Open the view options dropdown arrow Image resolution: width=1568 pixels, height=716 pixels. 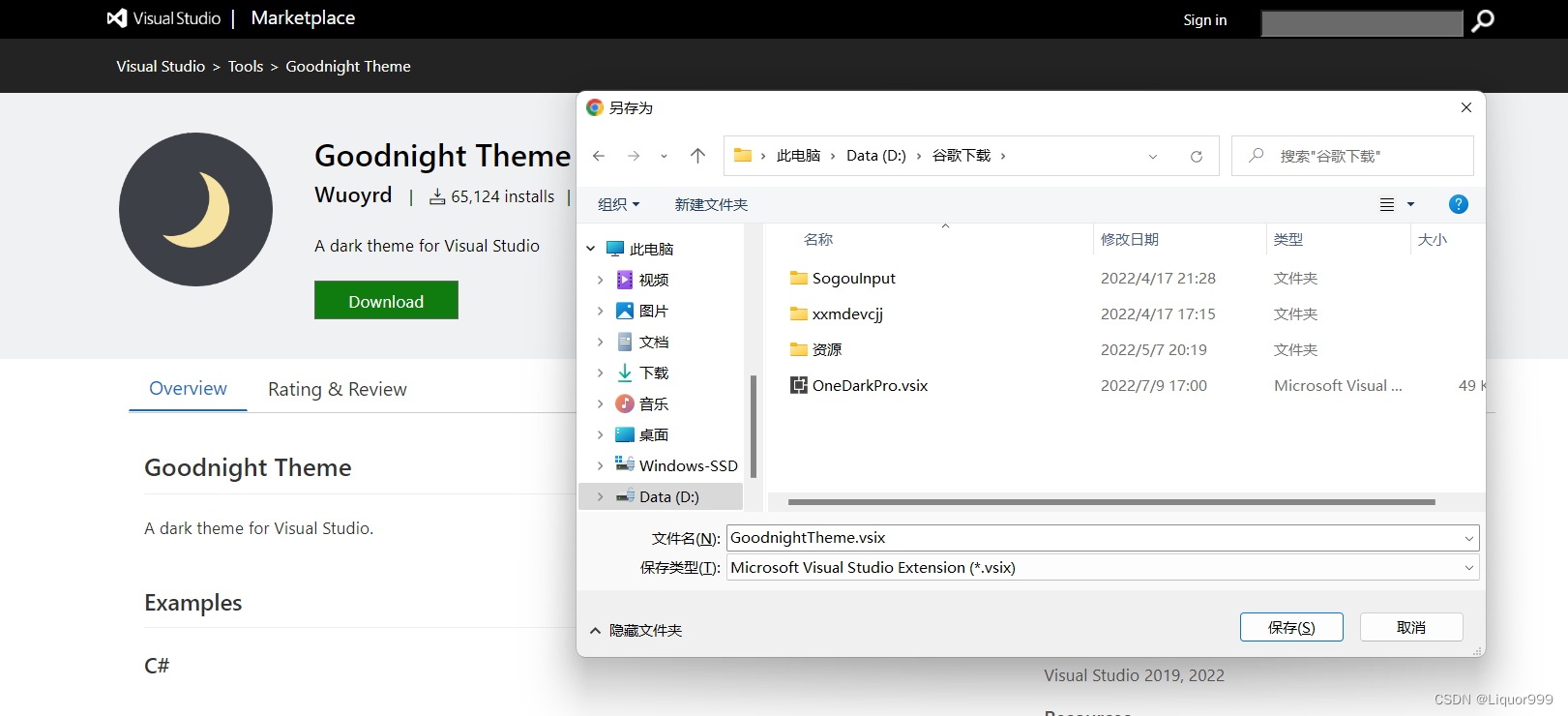[x=1410, y=204]
